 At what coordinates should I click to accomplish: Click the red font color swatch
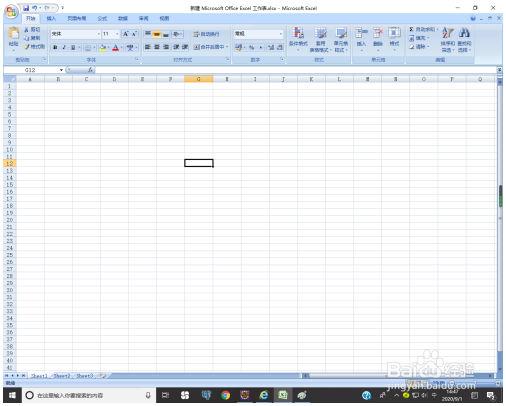click(116, 48)
